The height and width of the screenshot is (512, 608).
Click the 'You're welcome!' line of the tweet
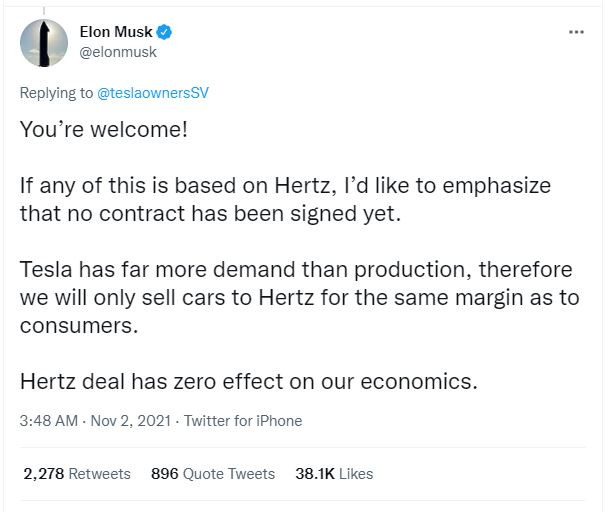pos(104,132)
